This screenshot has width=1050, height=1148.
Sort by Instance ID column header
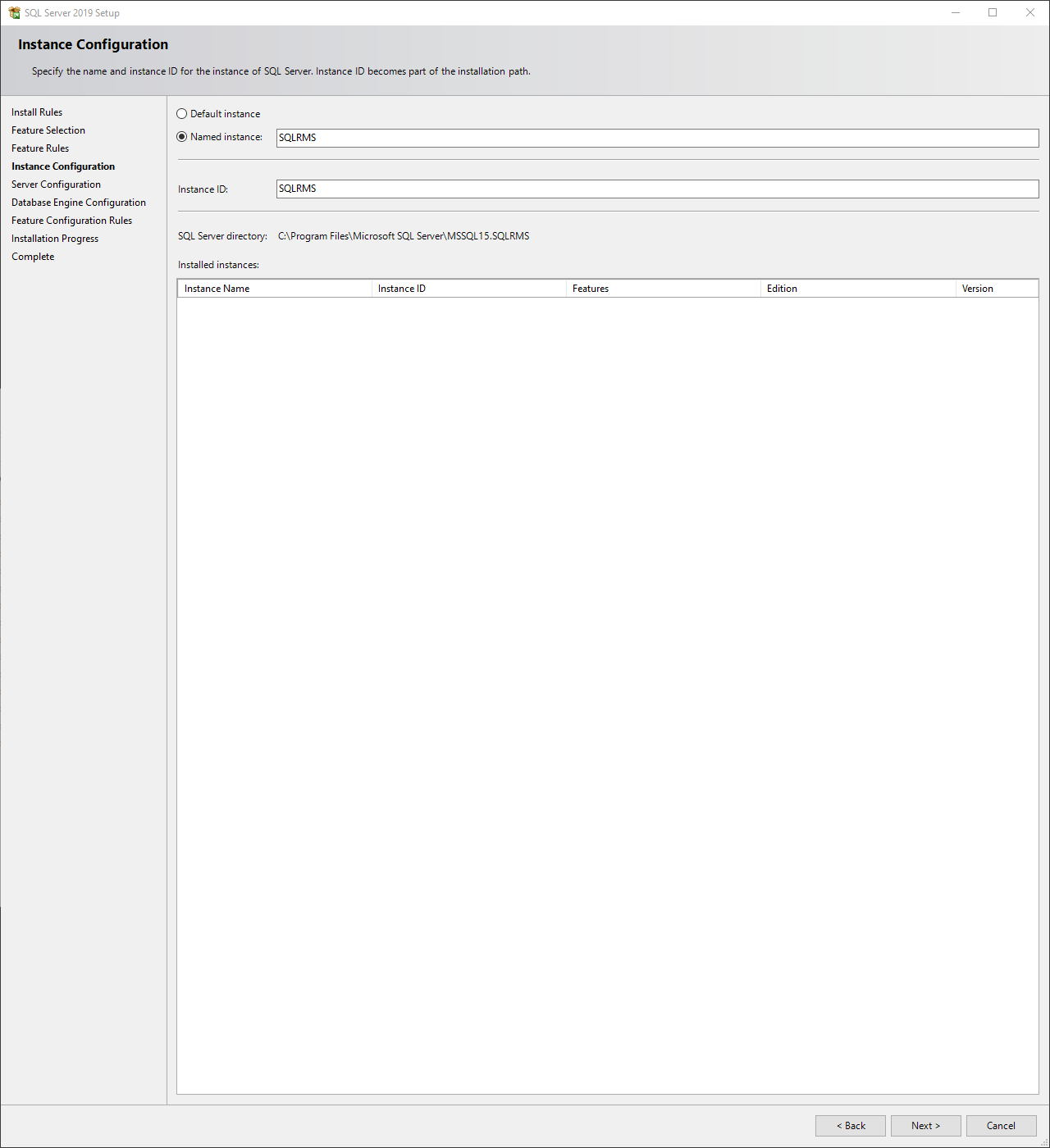[x=469, y=289]
